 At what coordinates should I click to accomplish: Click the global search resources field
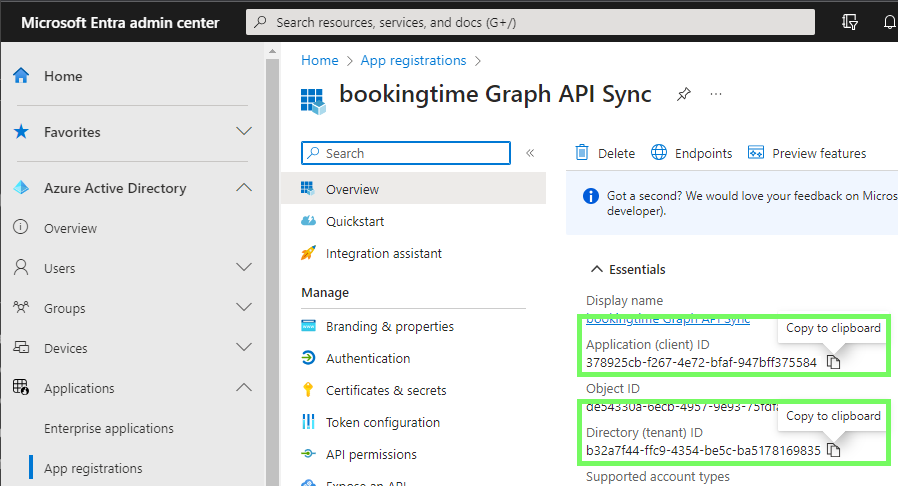(x=530, y=22)
